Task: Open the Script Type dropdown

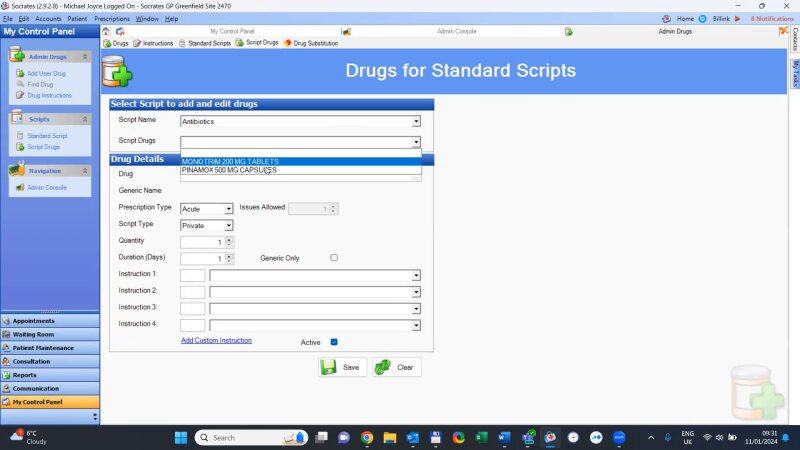Action: pyautogui.click(x=229, y=225)
